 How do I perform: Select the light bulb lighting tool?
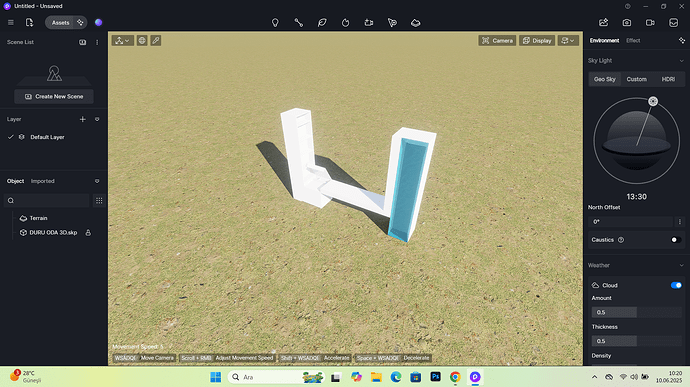[x=275, y=22]
